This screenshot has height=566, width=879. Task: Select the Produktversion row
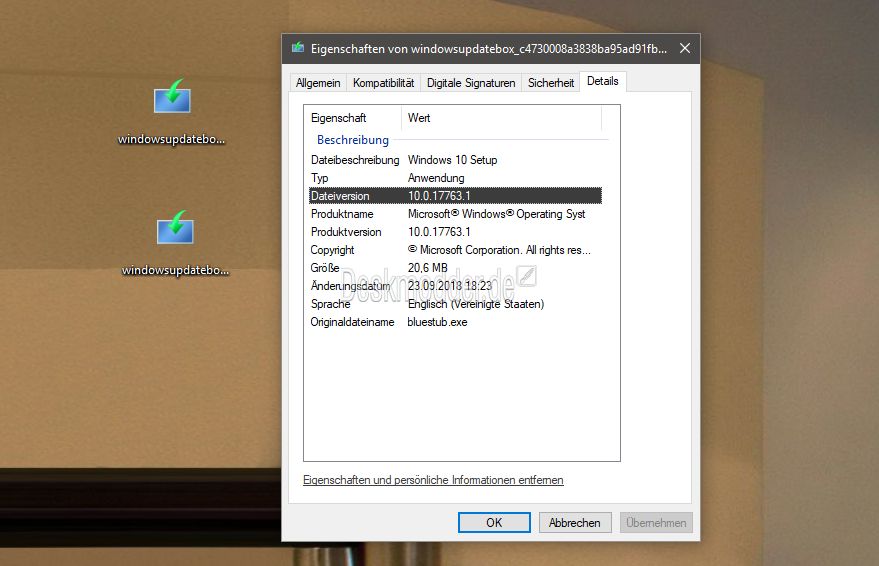click(x=455, y=231)
